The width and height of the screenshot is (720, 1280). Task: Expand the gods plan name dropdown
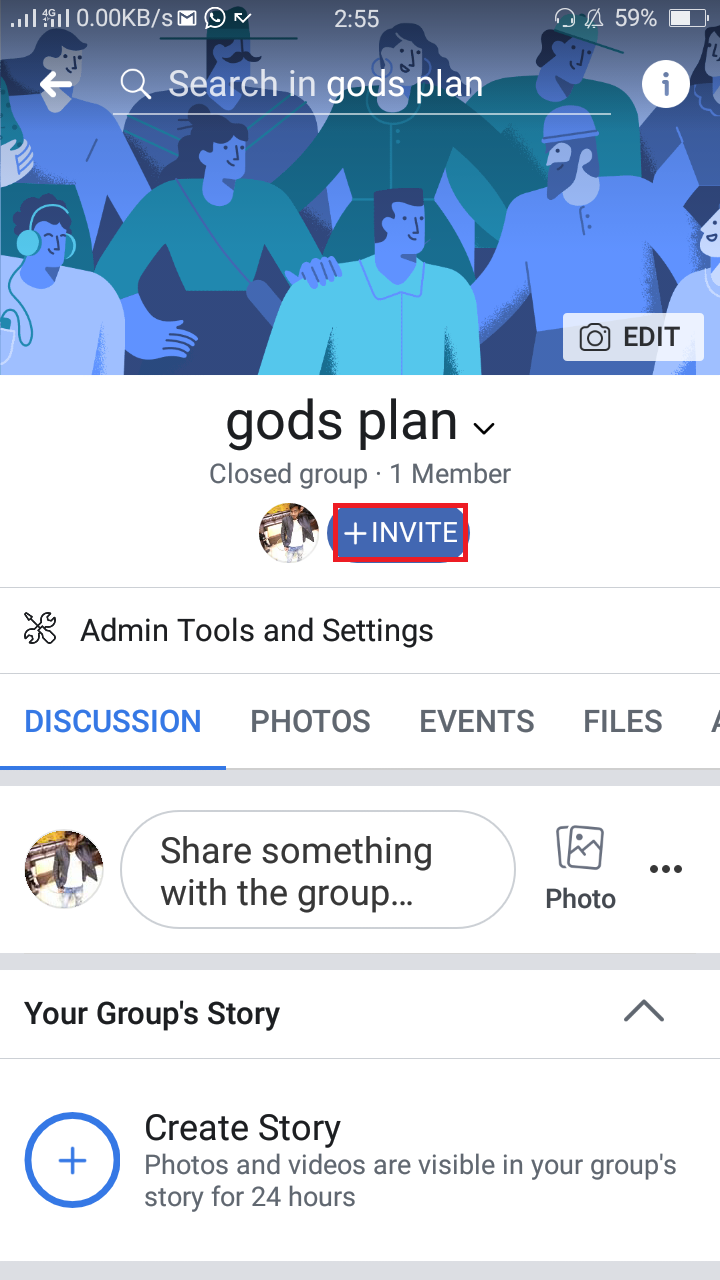tap(484, 429)
